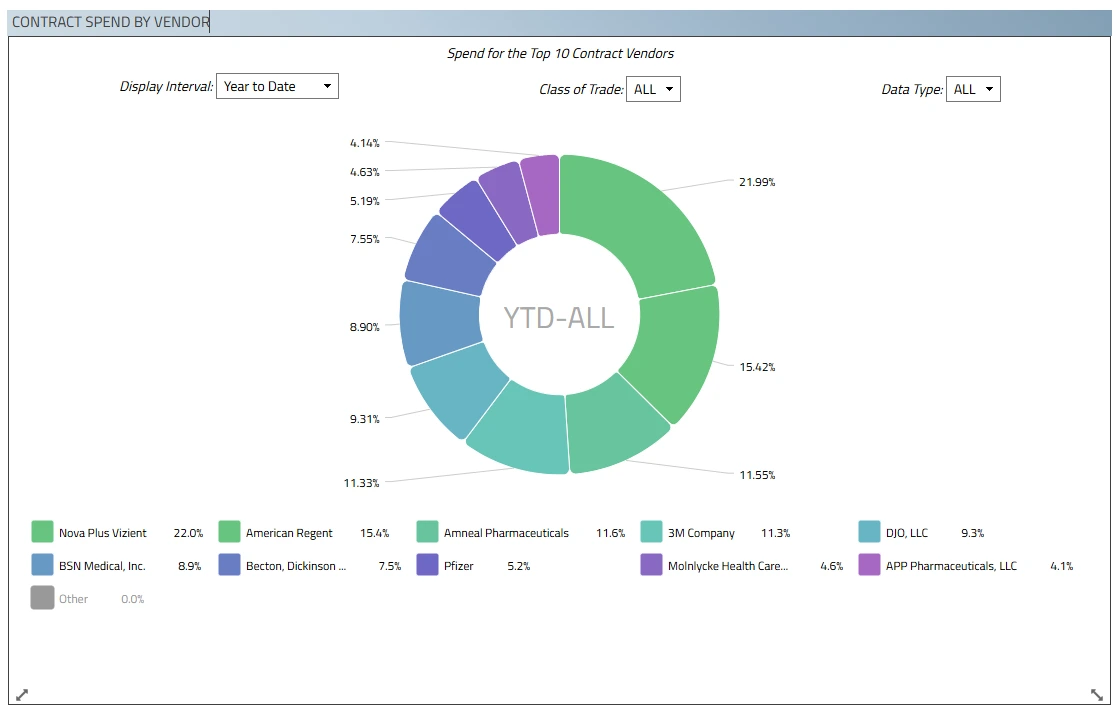Click the 11.55% chart label
1116x712 pixels.
click(757, 475)
